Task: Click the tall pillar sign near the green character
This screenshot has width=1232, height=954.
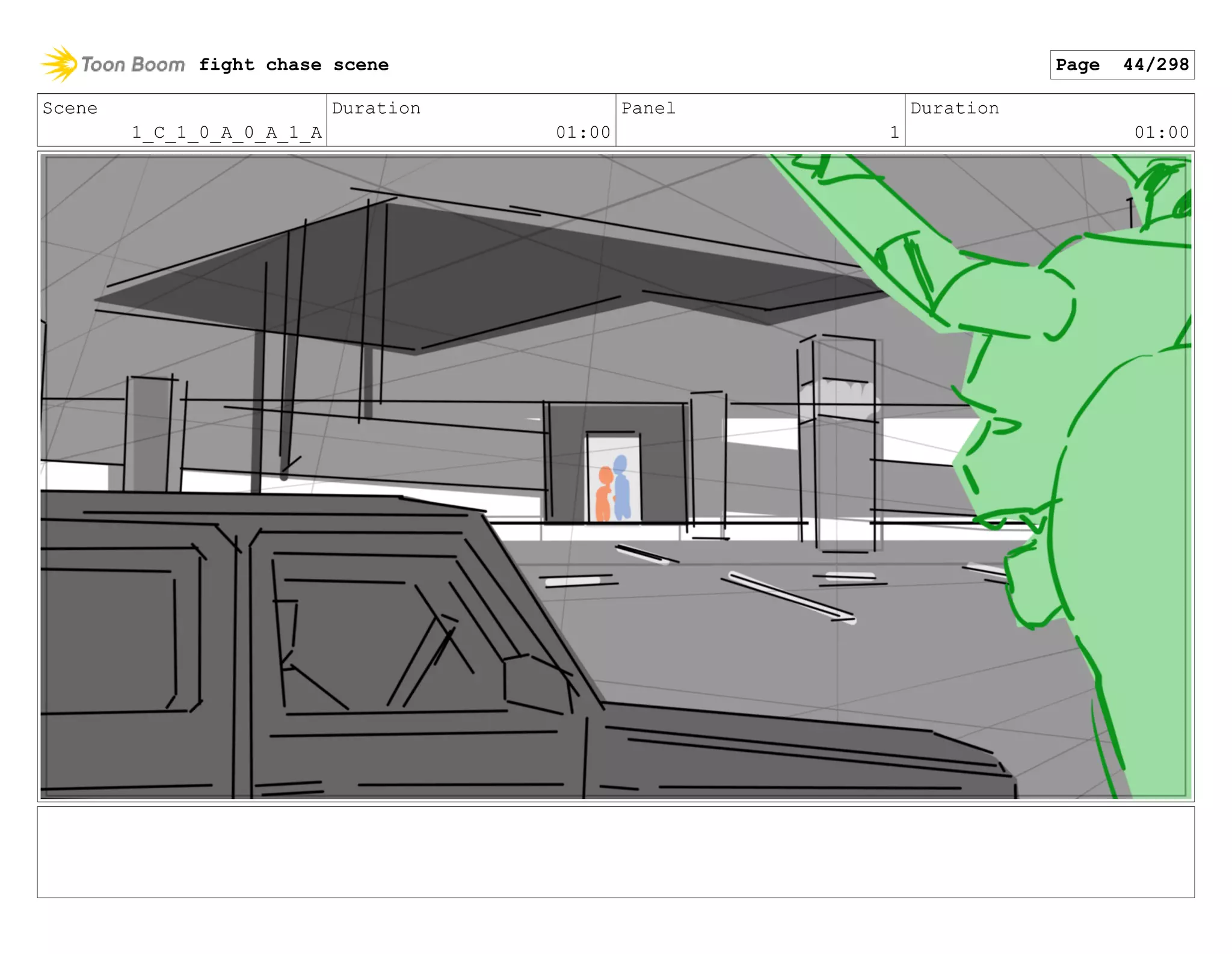Action: tap(842, 445)
